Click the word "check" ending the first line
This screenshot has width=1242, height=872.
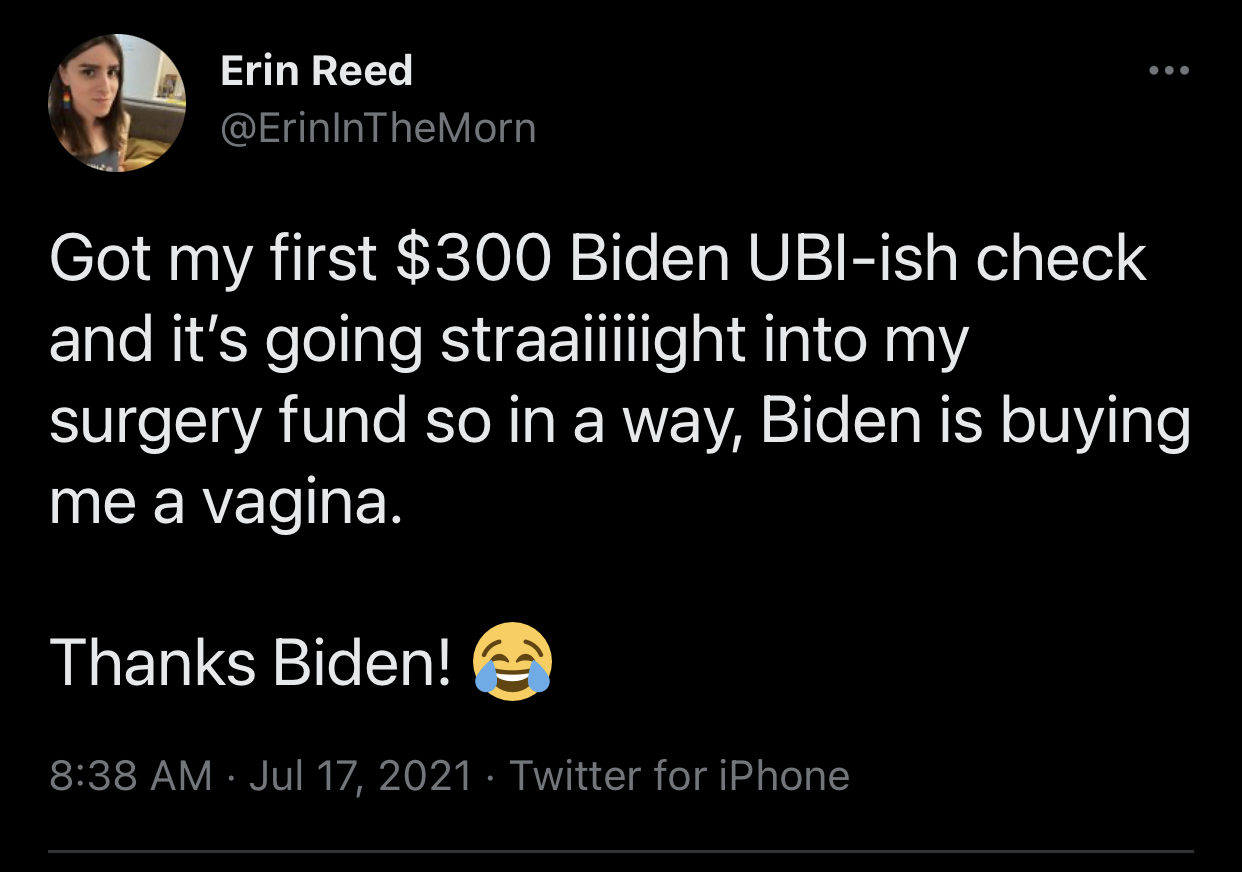click(1061, 260)
